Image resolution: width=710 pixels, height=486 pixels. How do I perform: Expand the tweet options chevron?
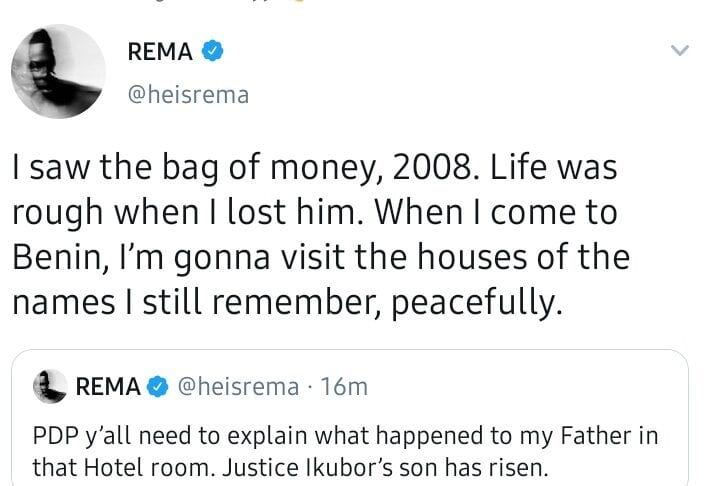click(x=680, y=51)
